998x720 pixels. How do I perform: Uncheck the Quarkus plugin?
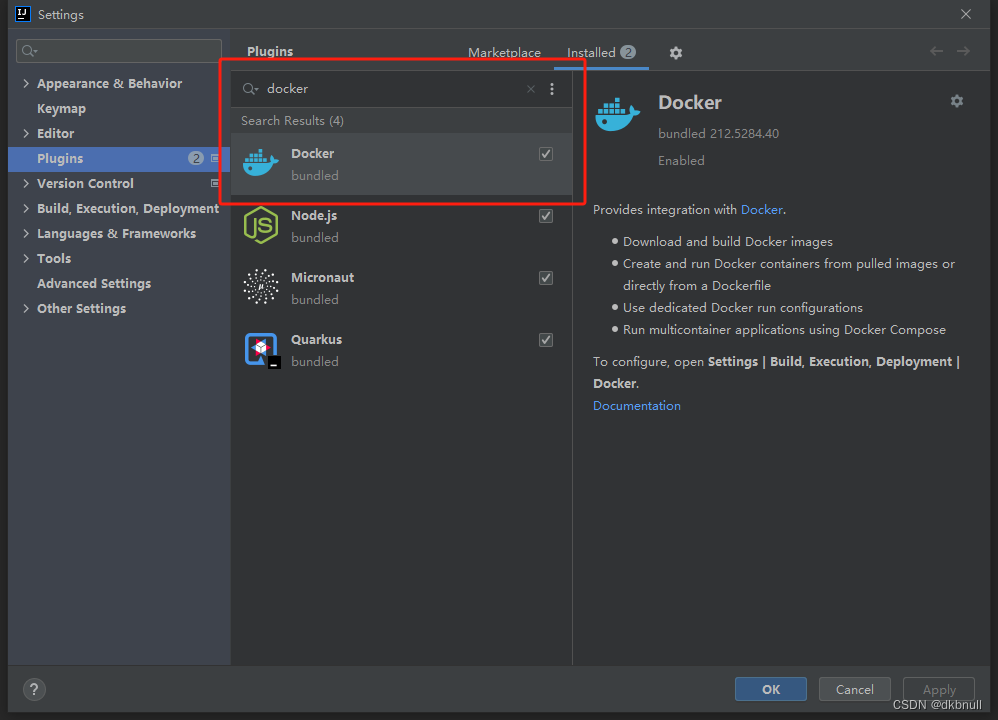pyautogui.click(x=545, y=340)
